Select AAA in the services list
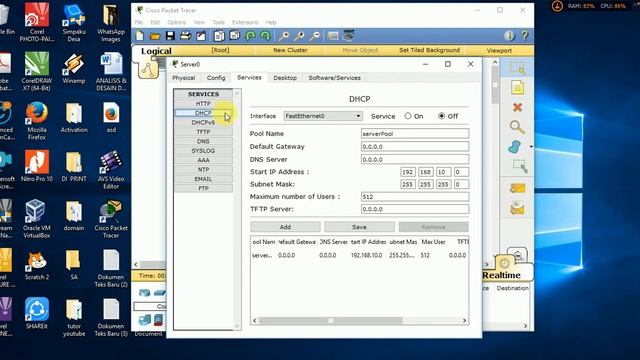Image resolution: width=640 pixels, height=360 pixels. click(203, 160)
